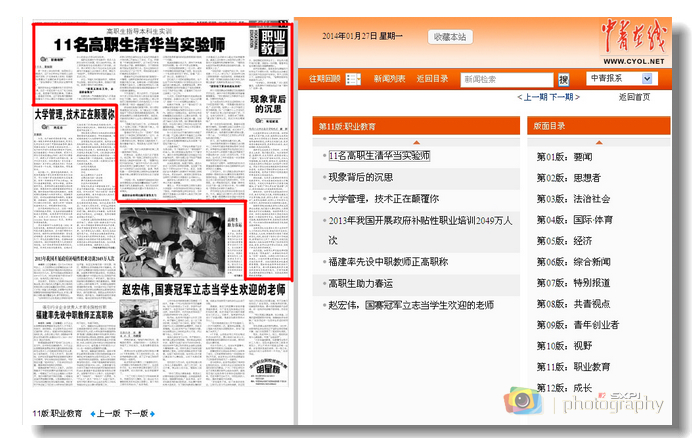Select 返回目录 in the orange navigation bar
This screenshot has width=692, height=438.
pyautogui.click(x=432, y=79)
